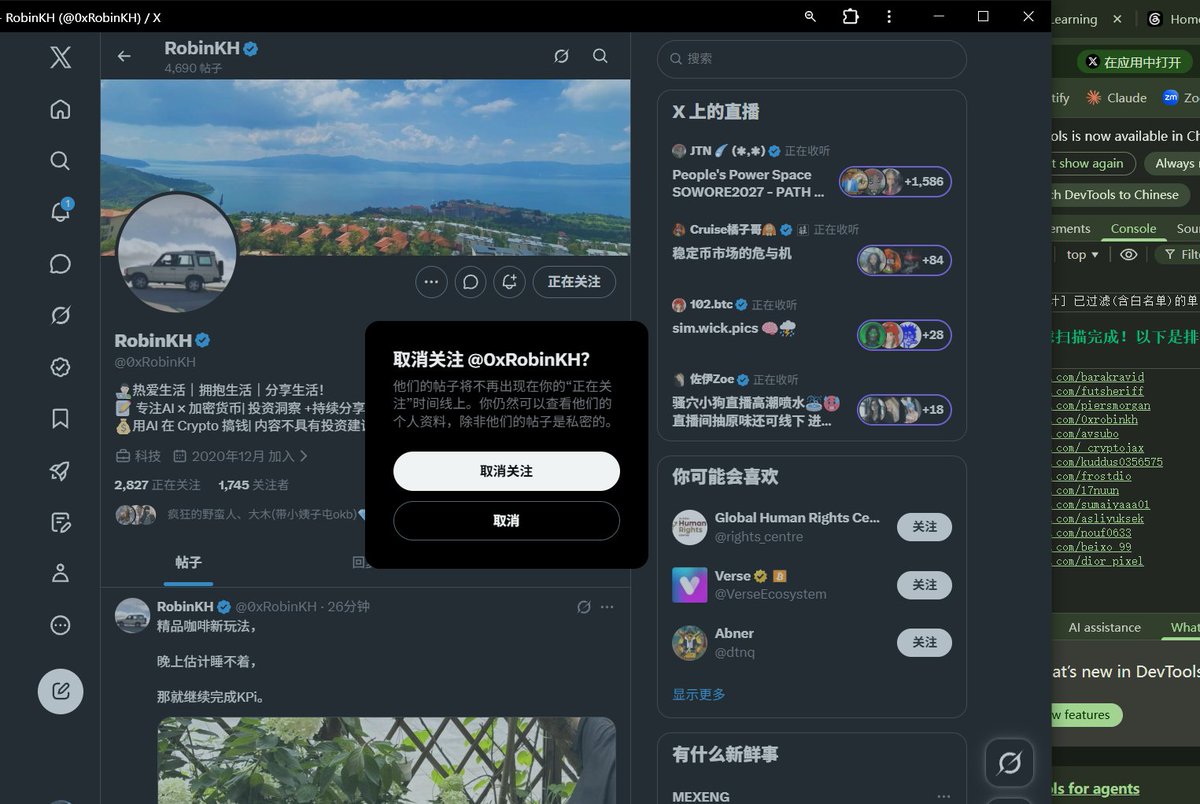The height and width of the screenshot is (804, 1200).
Task: Click DevTools to Chinese switch button
Action: [x=1120, y=195]
